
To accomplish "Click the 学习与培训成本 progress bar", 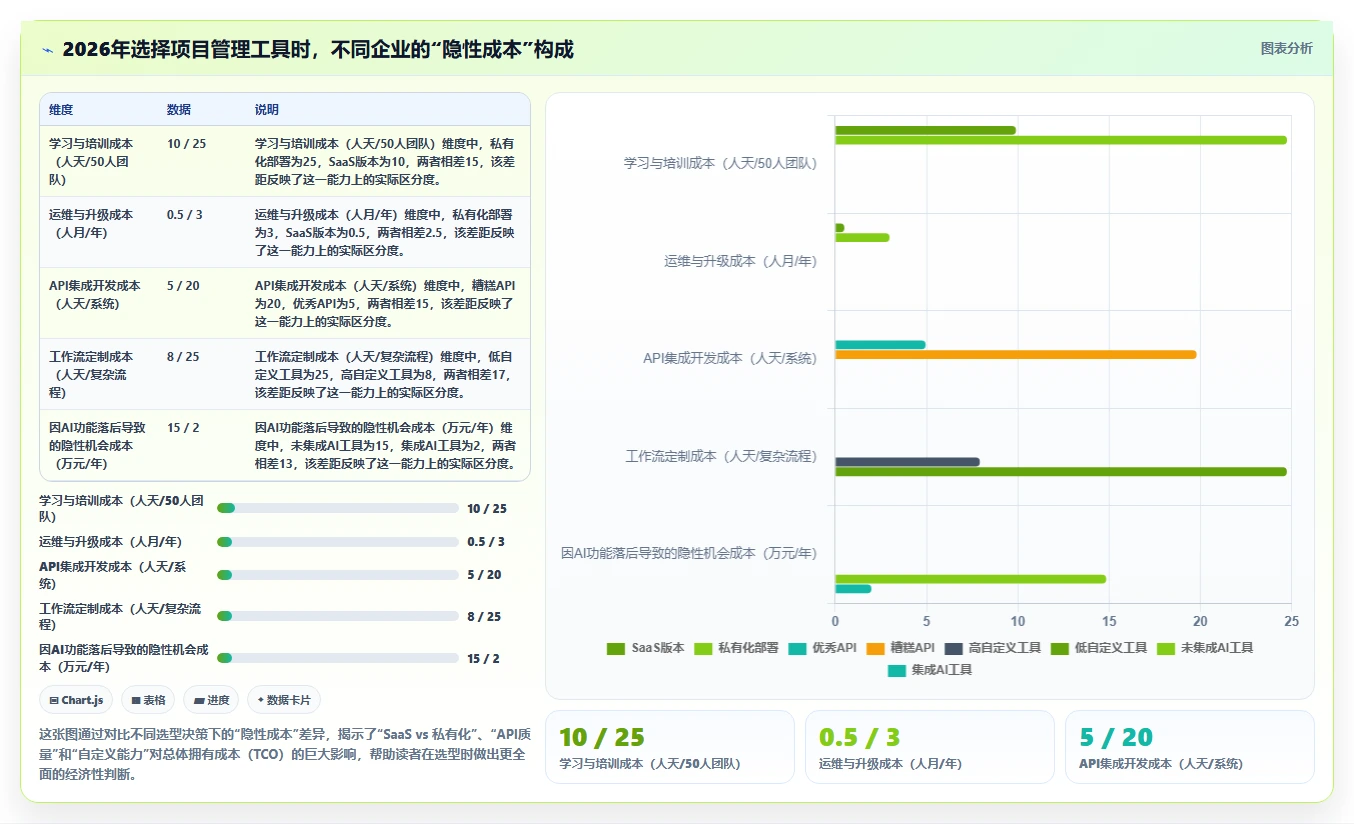I will (x=338, y=508).
